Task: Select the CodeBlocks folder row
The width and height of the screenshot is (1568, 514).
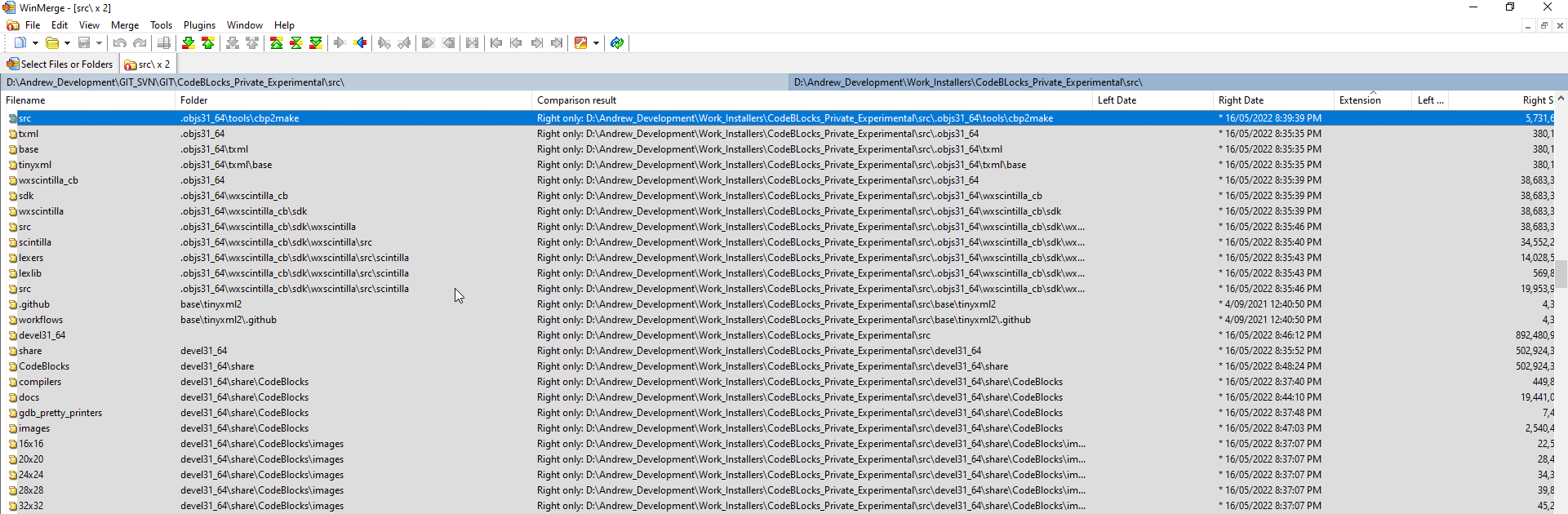Action: [x=779, y=366]
